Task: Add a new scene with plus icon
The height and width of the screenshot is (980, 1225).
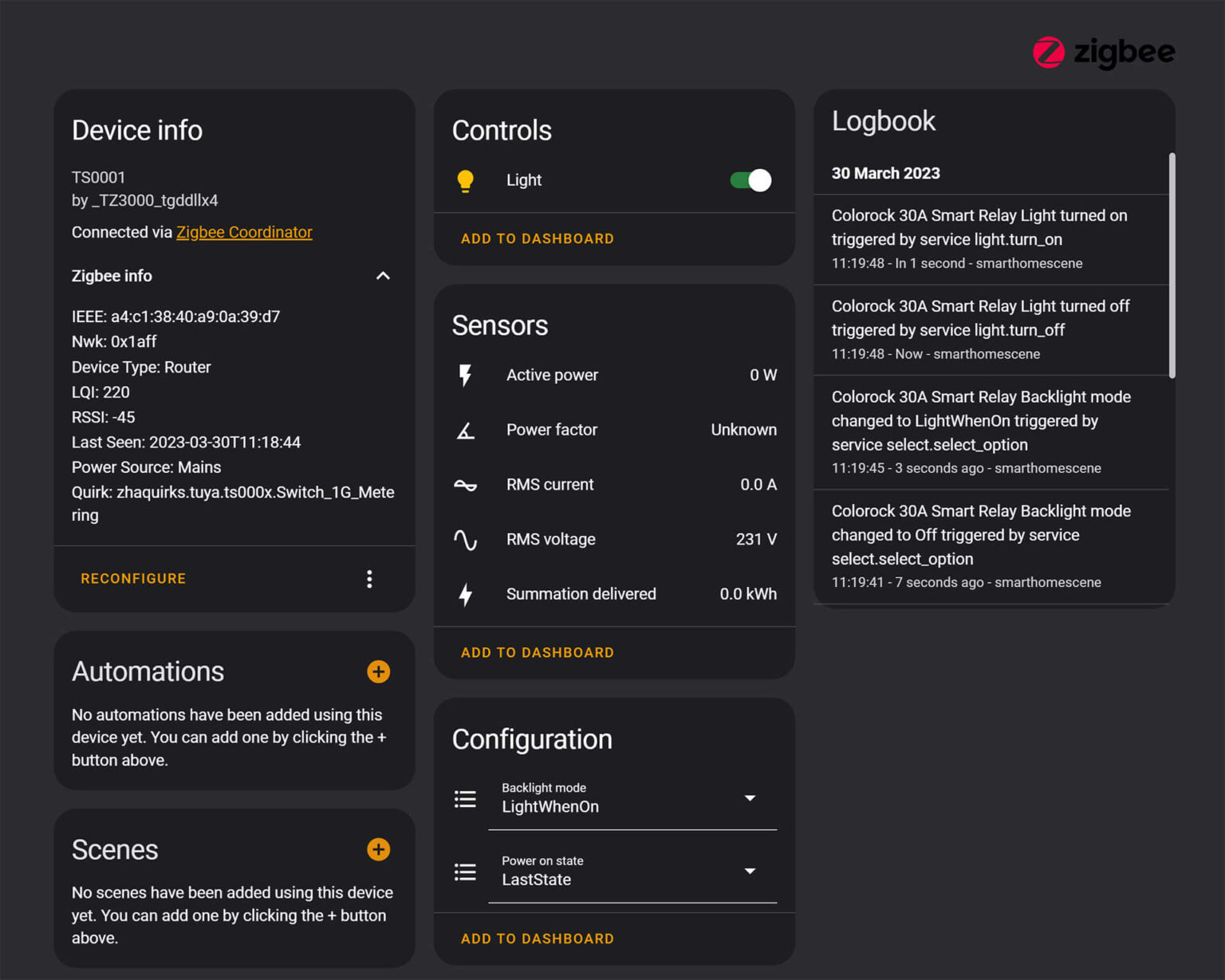Action: (x=378, y=849)
